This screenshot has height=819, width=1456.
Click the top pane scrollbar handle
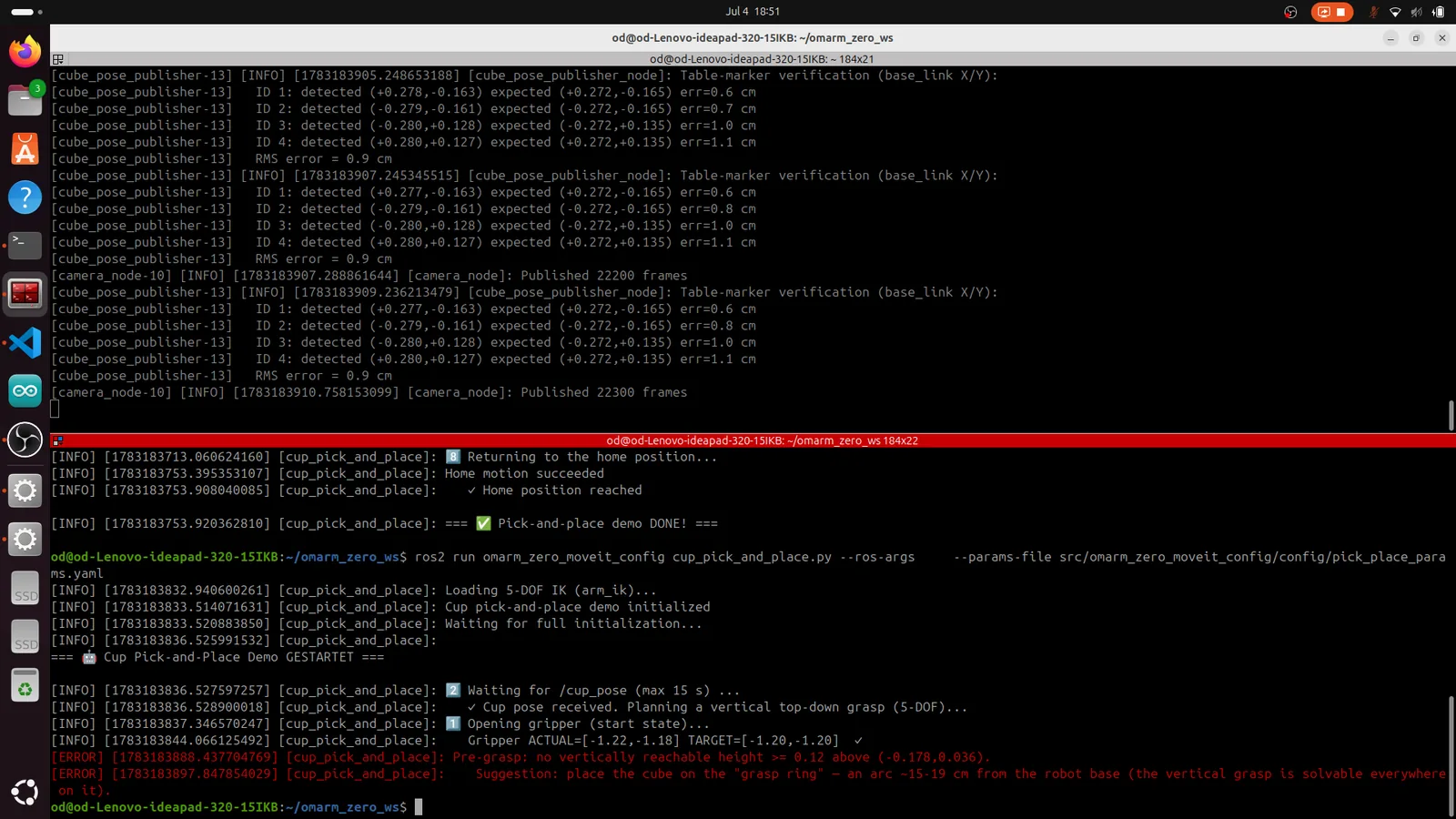(x=1451, y=415)
